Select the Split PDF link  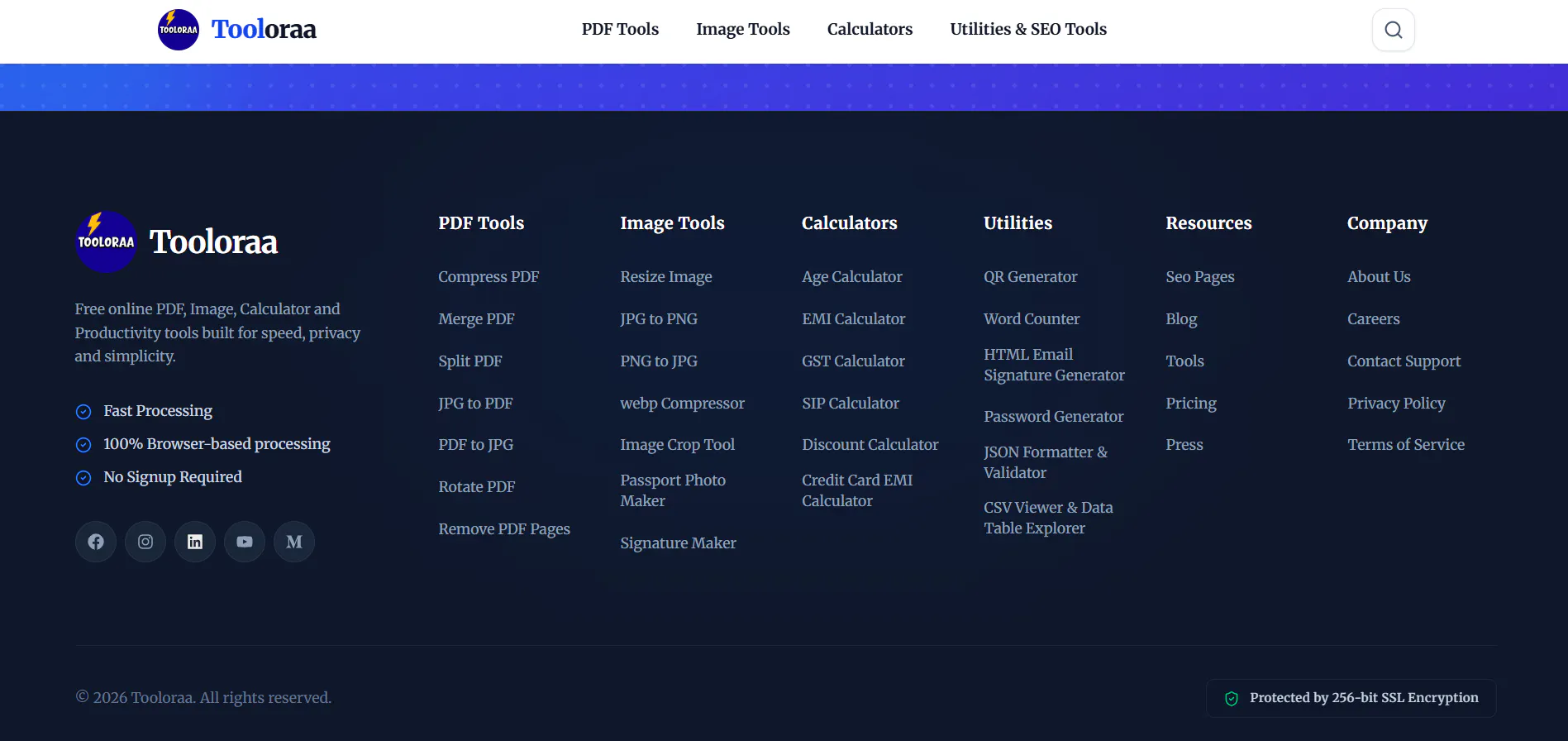coord(470,361)
